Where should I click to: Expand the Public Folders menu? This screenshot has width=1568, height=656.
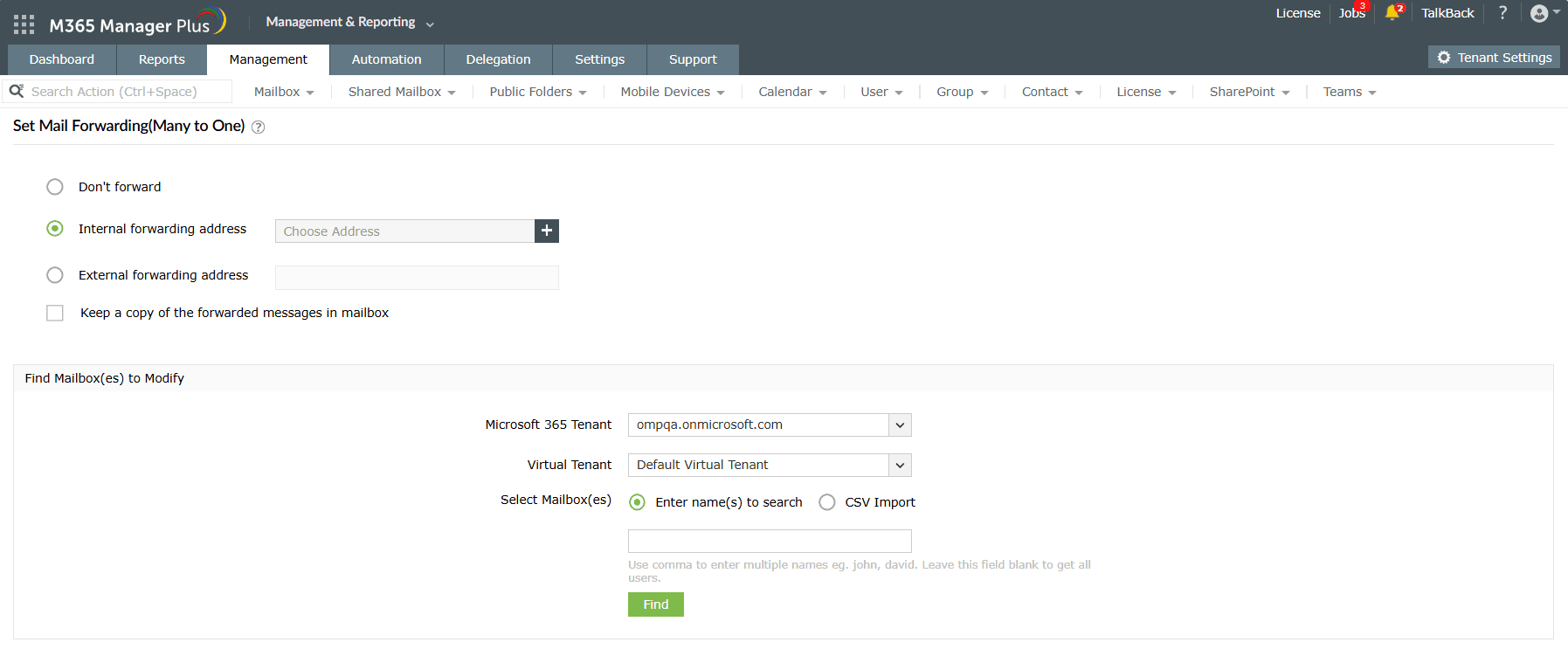click(538, 92)
